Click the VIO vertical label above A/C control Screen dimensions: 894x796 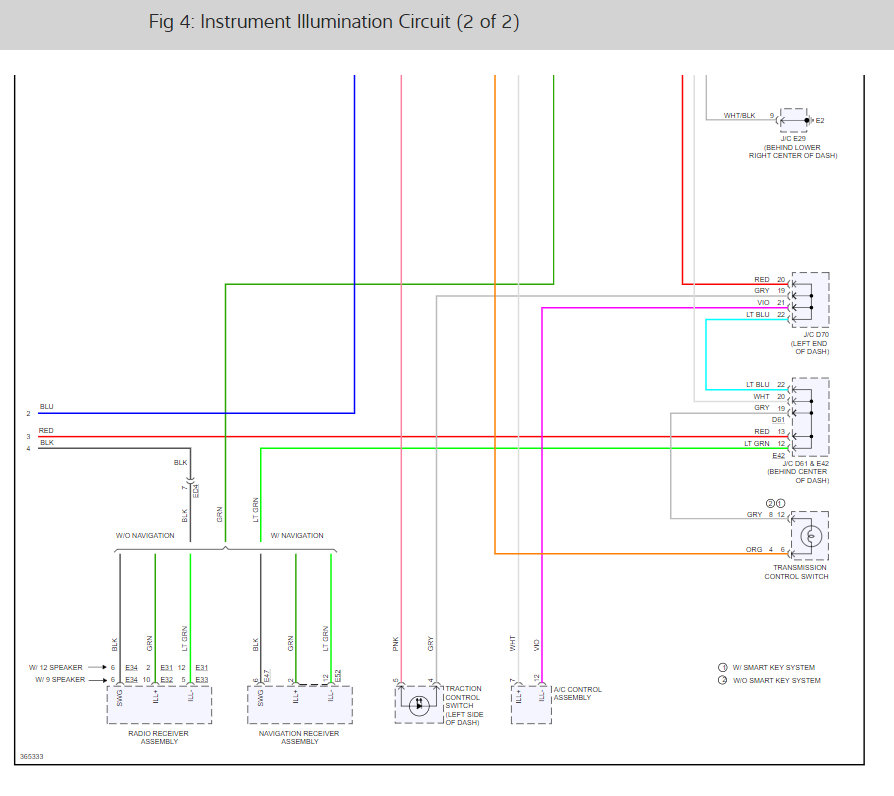point(537,645)
